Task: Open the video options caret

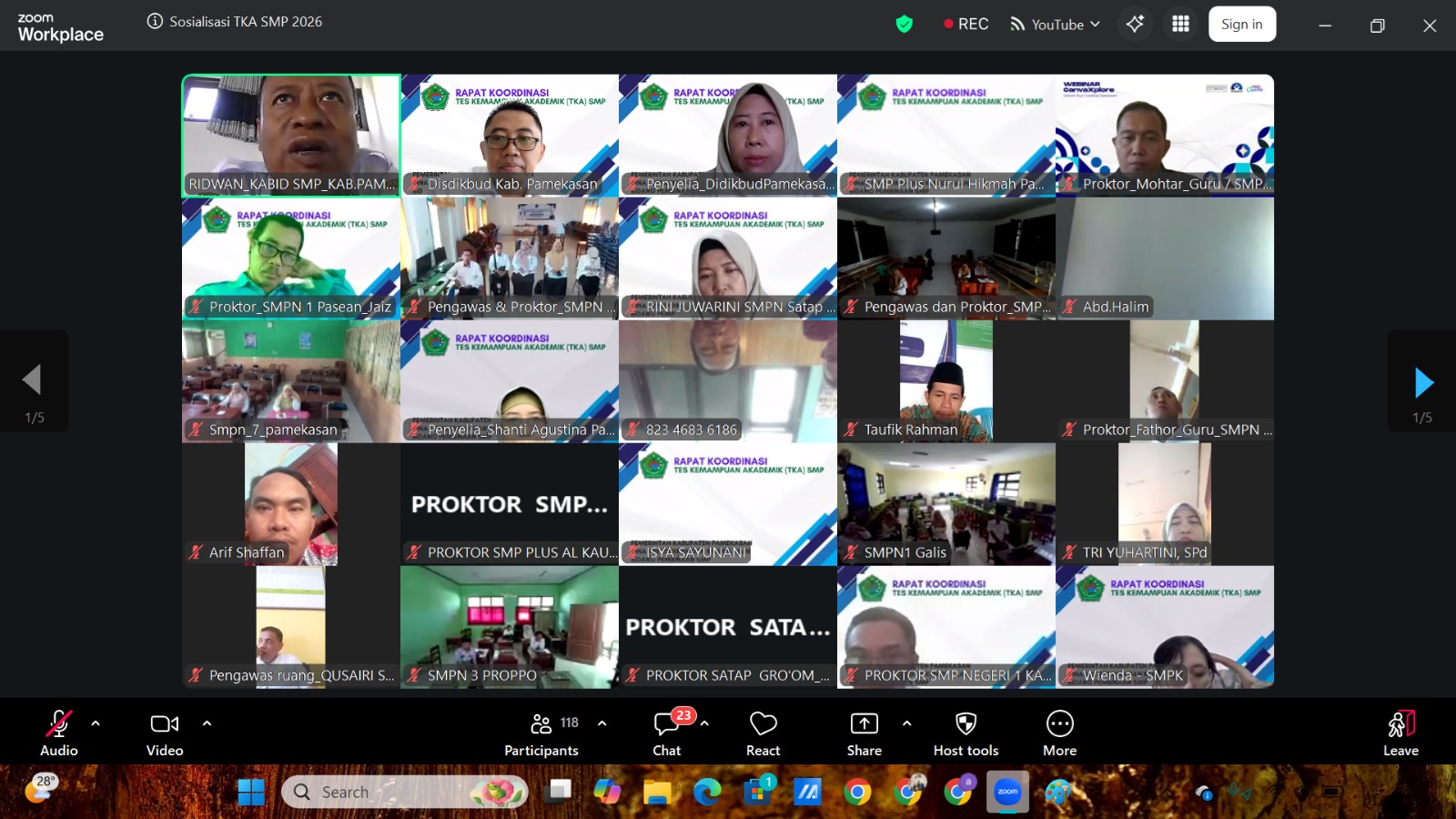Action: (207, 723)
